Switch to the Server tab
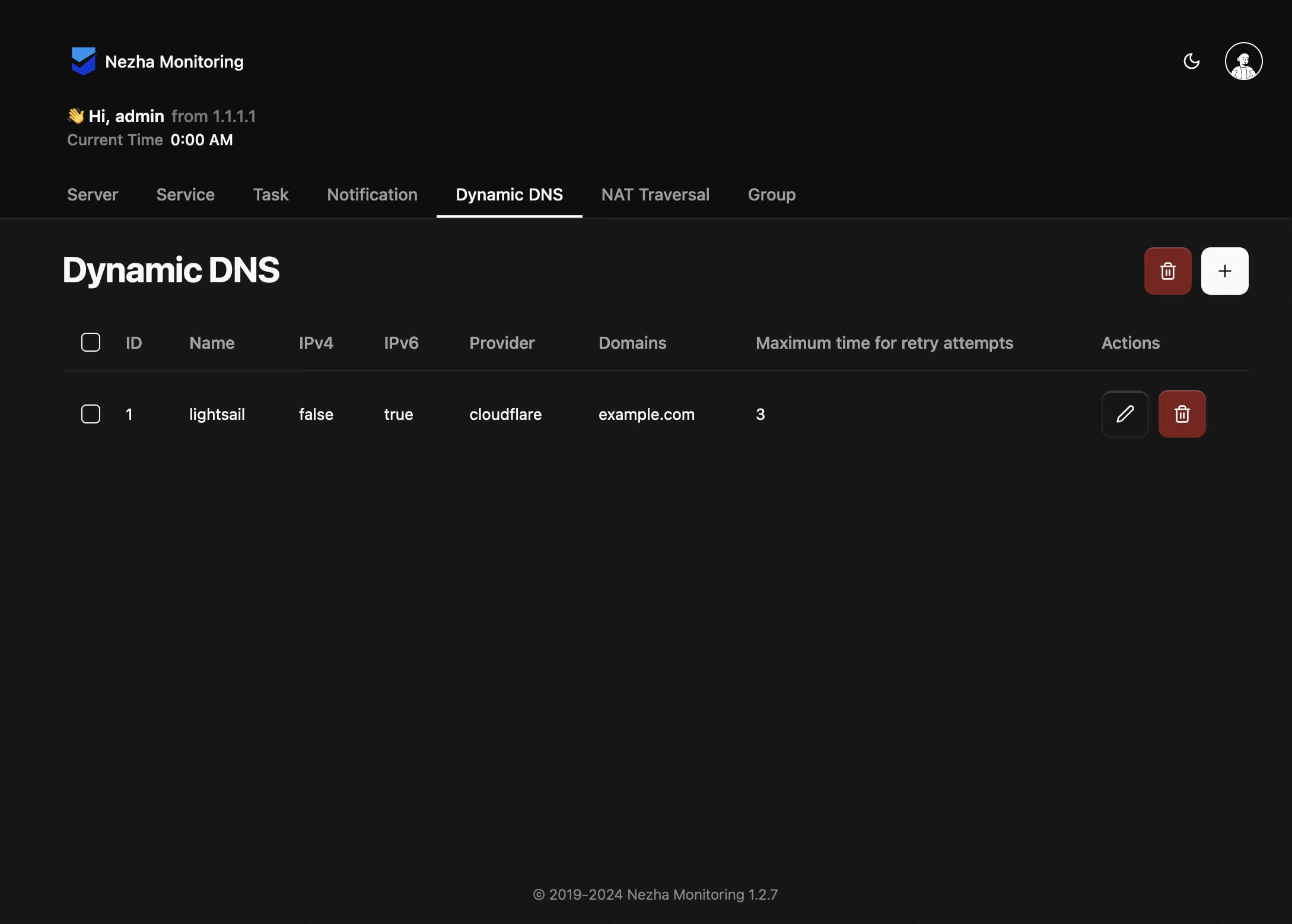The image size is (1292, 924). [93, 195]
